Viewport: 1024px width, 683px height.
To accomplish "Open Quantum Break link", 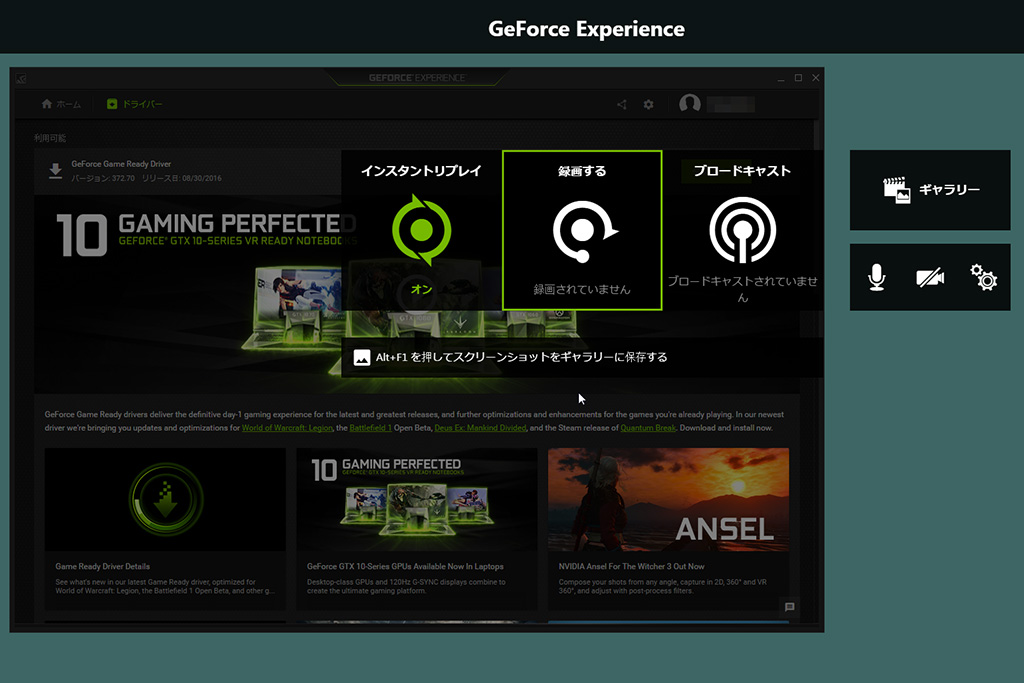I will coord(648,428).
